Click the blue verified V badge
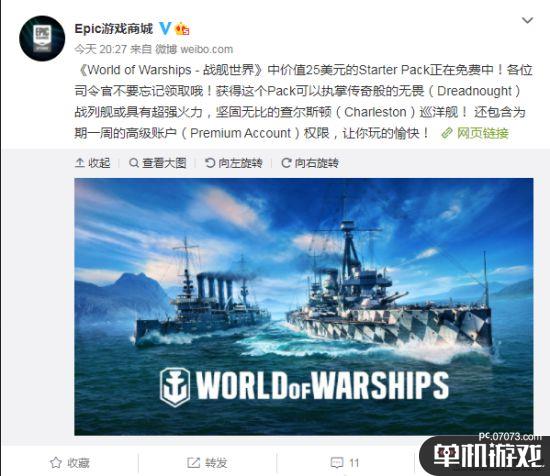 pyautogui.click(x=165, y=28)
